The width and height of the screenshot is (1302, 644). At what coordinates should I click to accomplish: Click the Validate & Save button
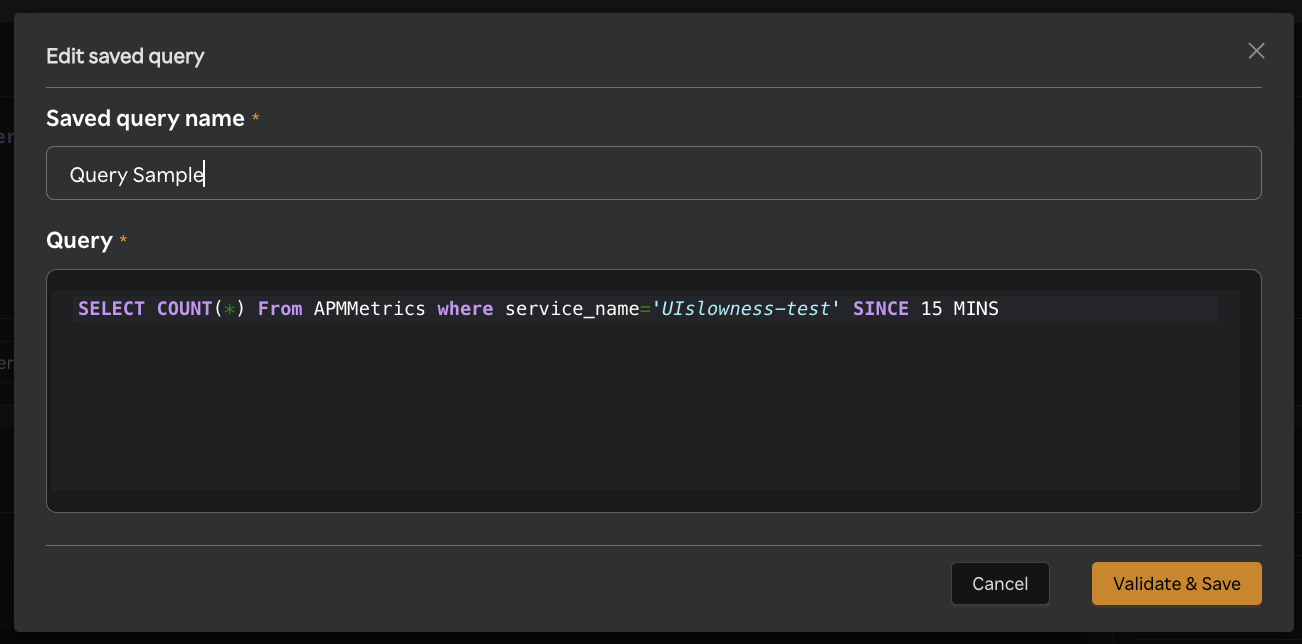1176,583
